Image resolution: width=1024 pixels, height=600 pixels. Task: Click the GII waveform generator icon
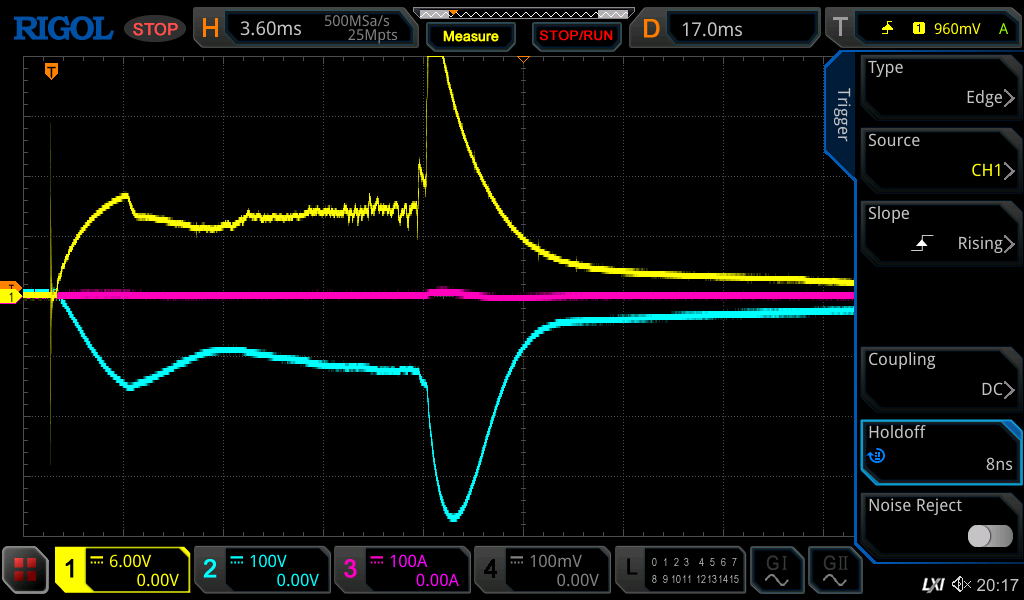(835, 570)
